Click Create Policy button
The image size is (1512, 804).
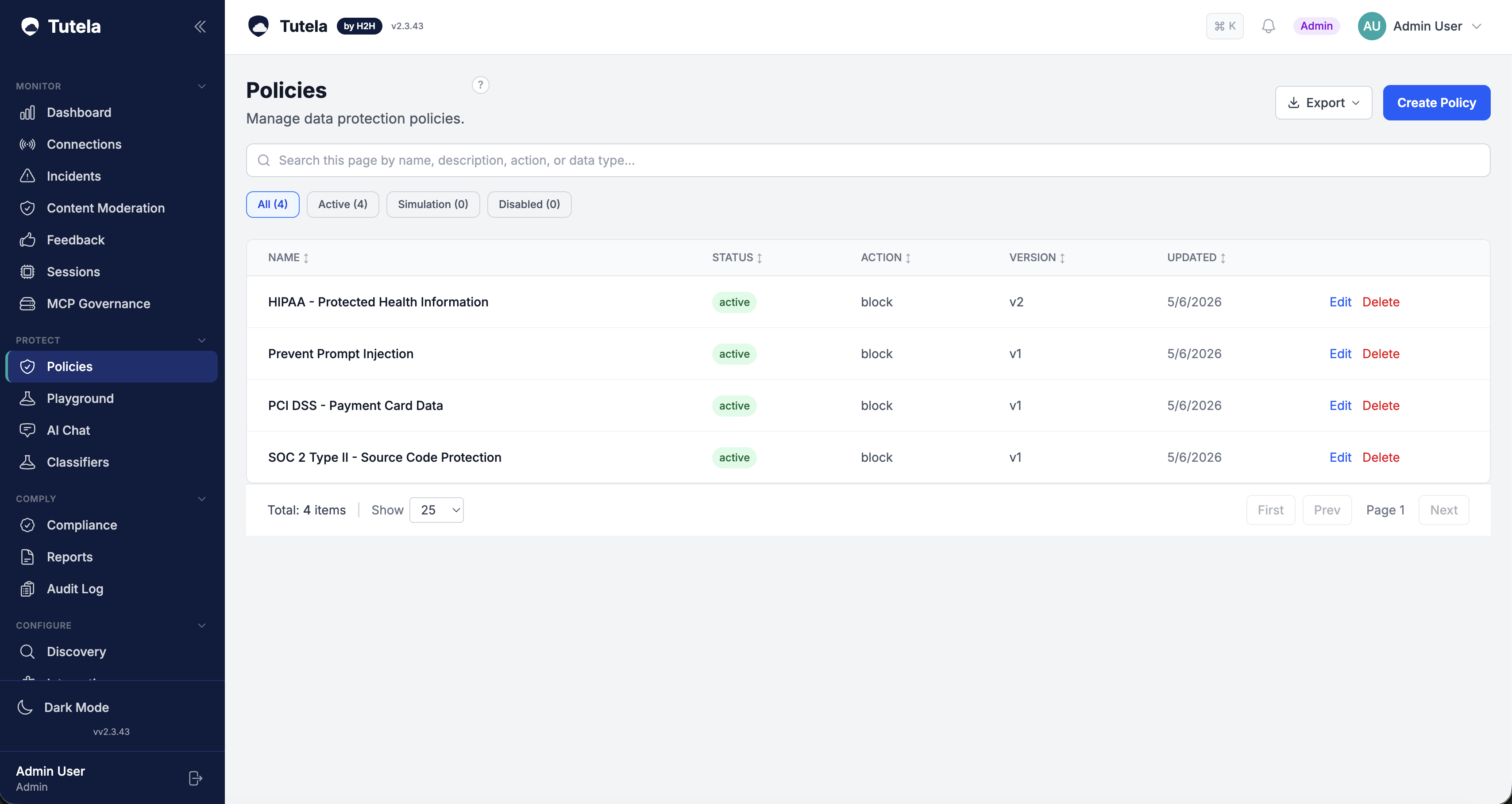[x=1436, y=103]
